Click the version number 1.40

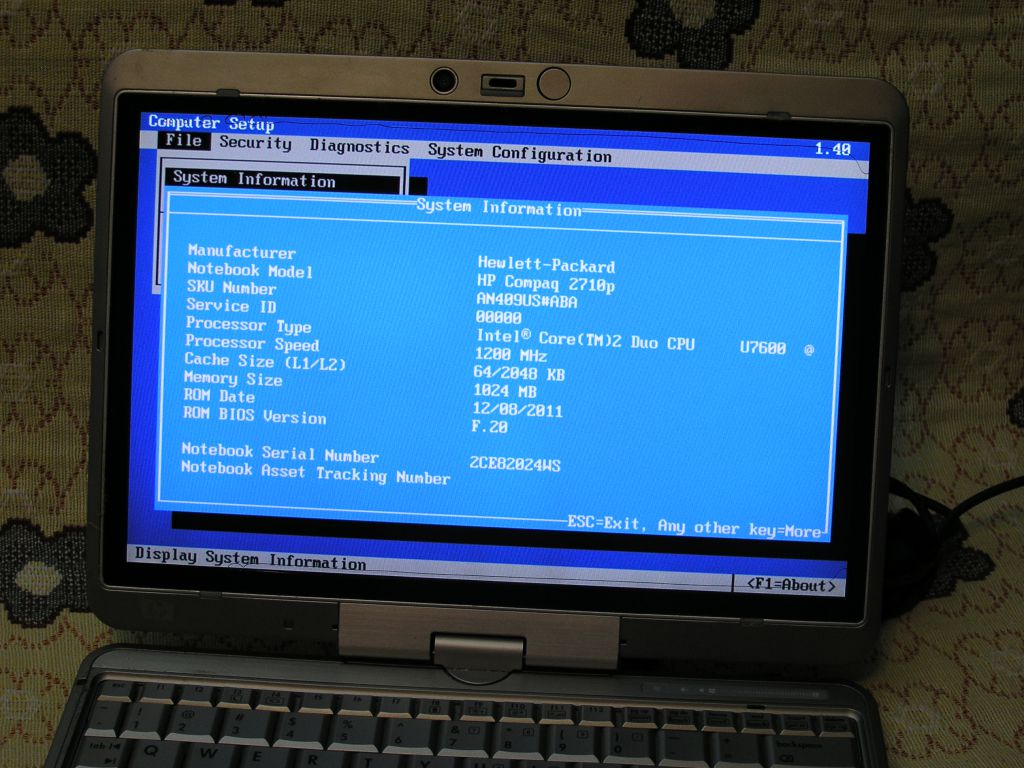pyautogui.click(x=833, y=149)
